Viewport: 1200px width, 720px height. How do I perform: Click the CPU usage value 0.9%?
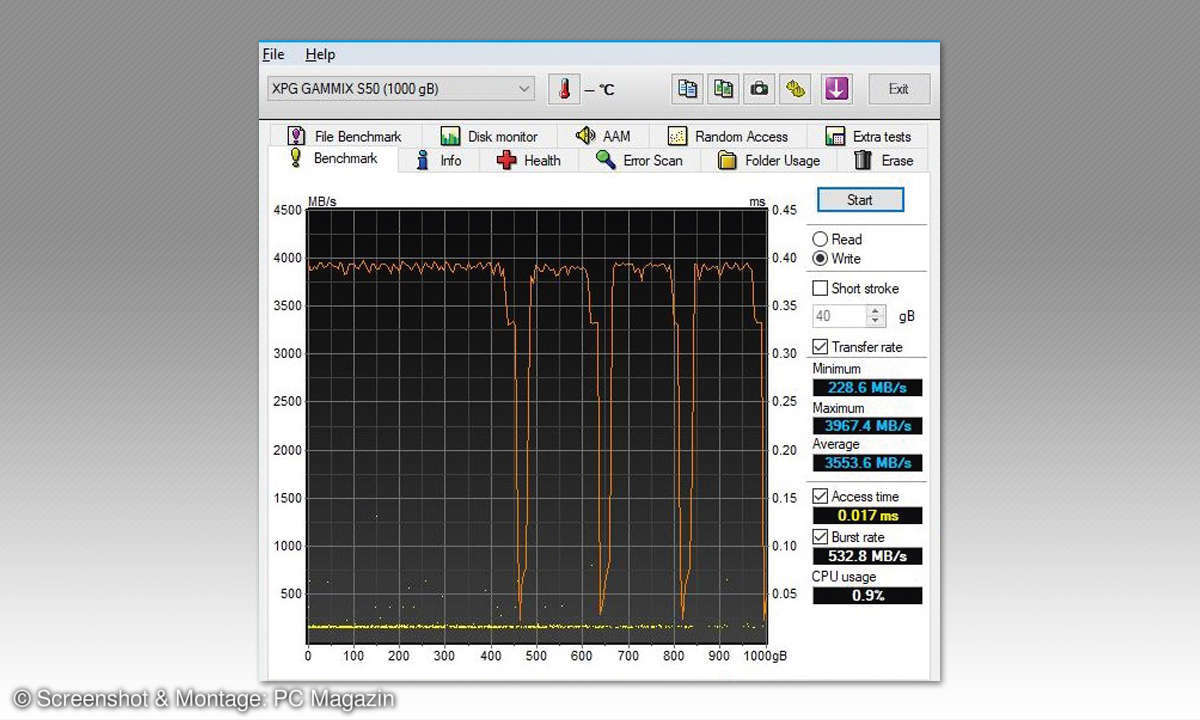coord(867,595)
